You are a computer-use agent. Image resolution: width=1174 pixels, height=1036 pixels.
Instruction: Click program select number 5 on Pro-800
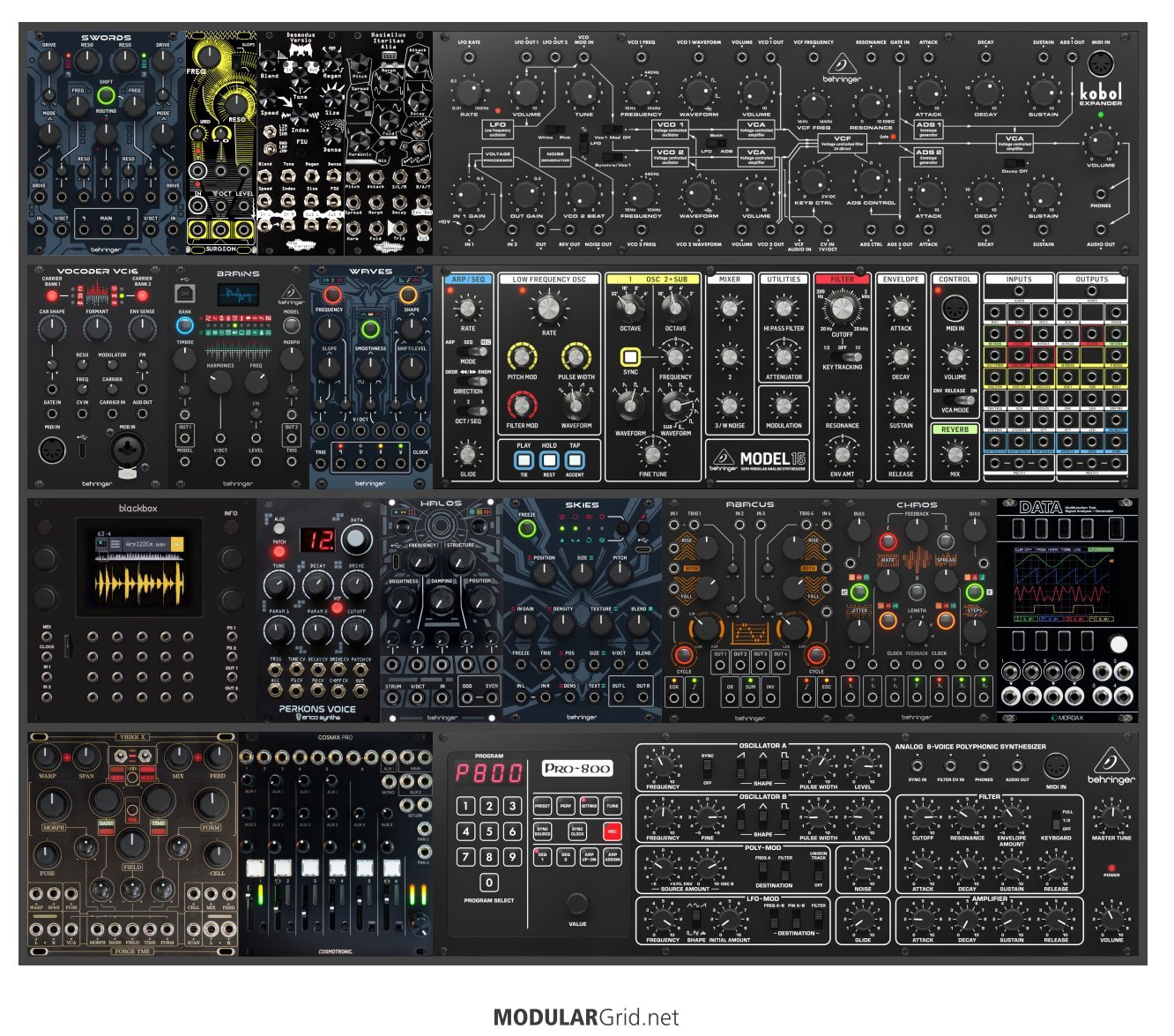point(489,831)
